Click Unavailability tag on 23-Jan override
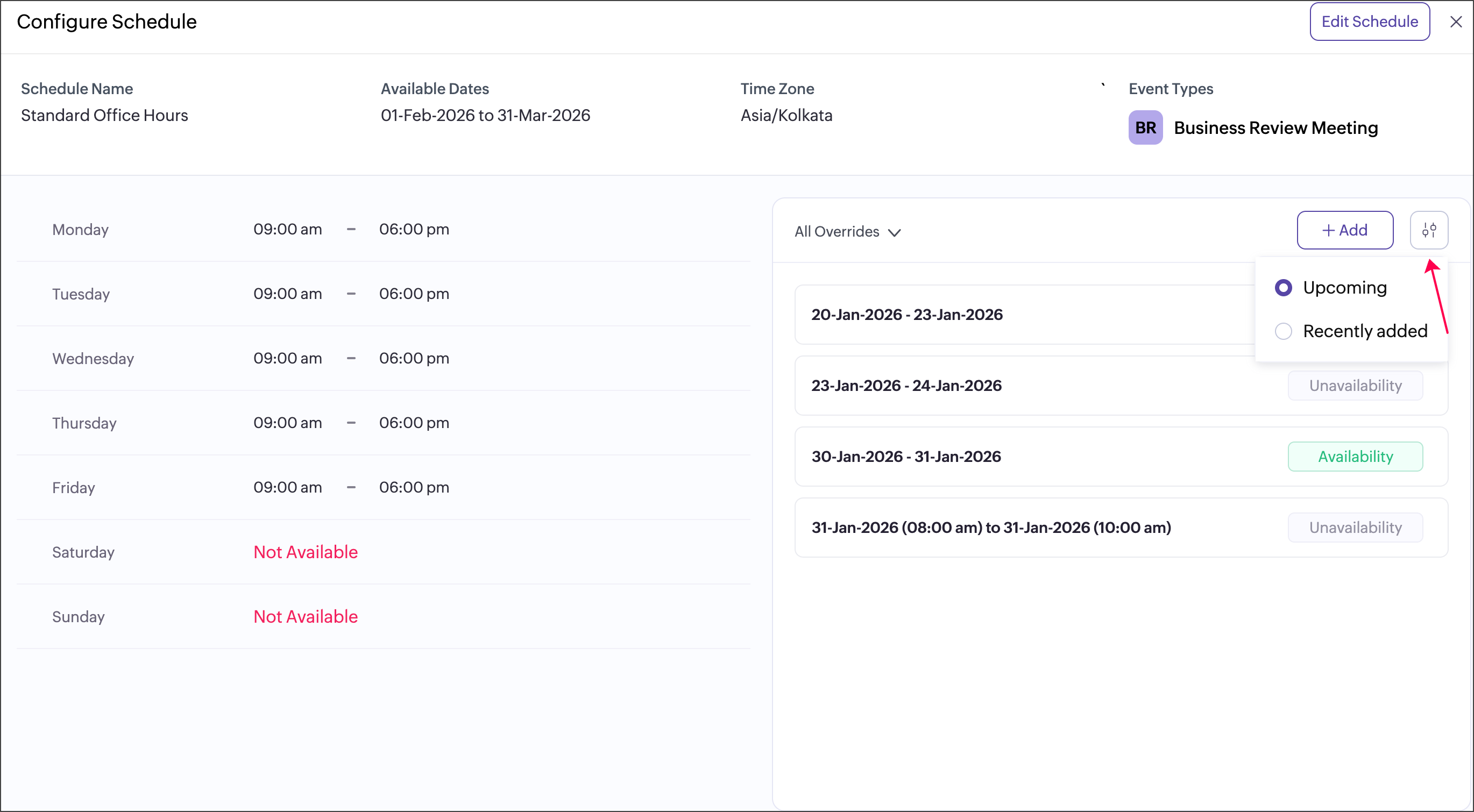This screenshot has width=1474, height=812. [x=1355, y=386]
